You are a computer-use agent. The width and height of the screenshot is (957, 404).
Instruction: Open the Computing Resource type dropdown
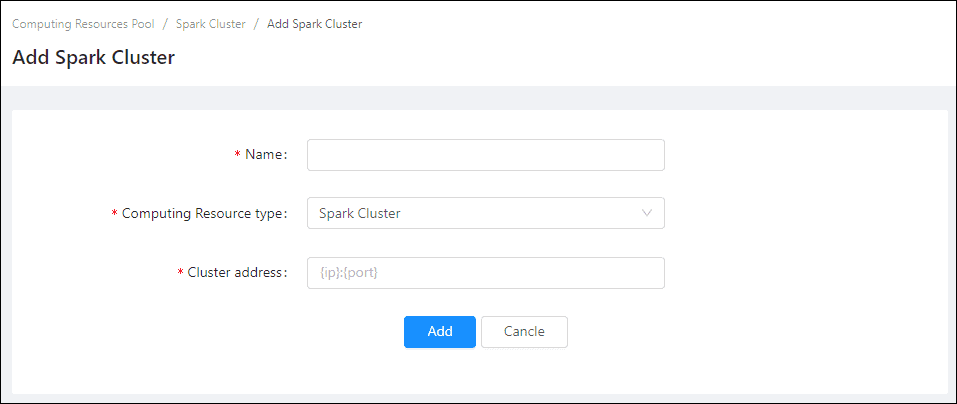485,213
